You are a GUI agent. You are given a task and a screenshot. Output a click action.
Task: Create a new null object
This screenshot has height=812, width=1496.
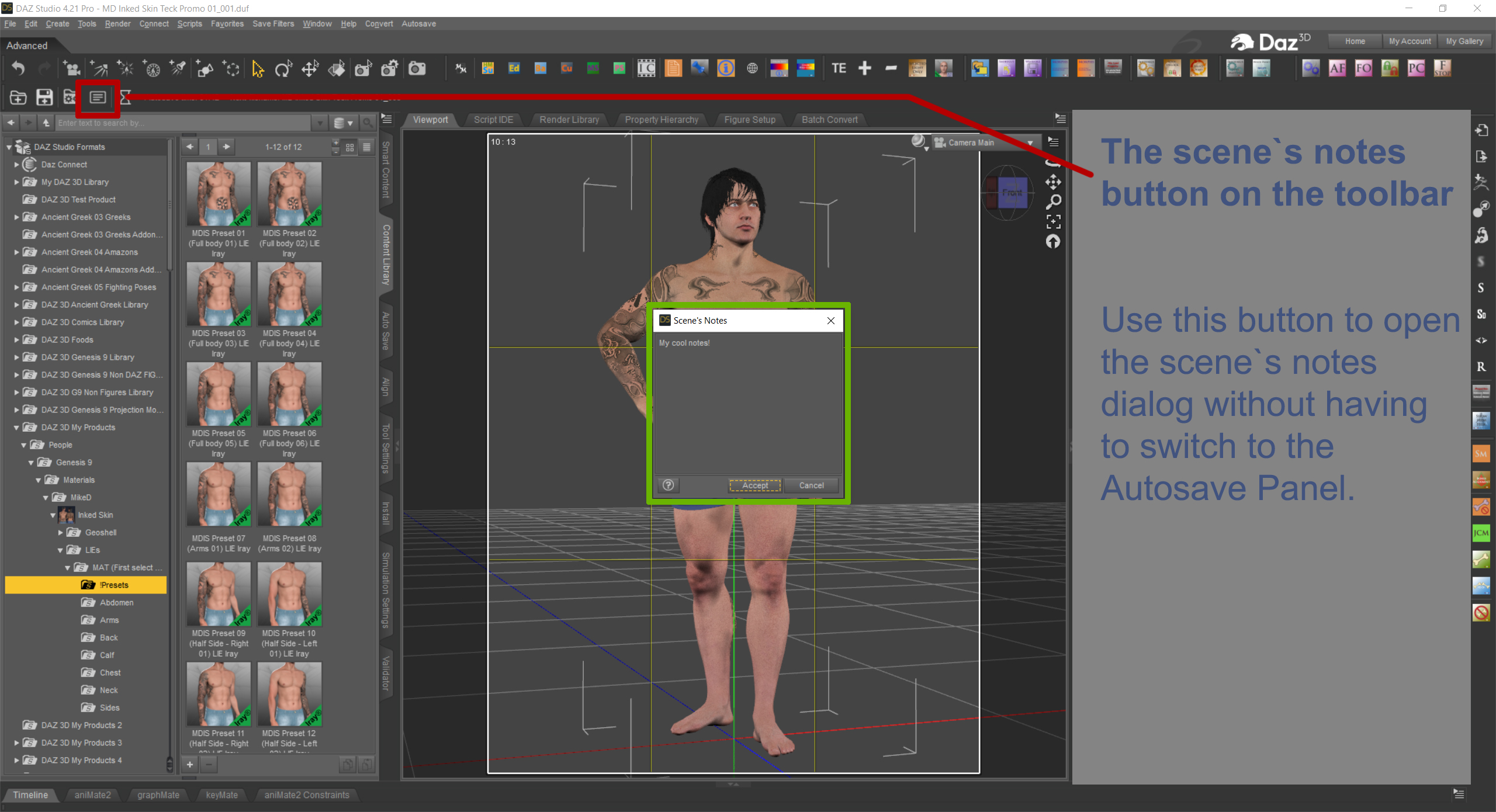coord(231,69)
